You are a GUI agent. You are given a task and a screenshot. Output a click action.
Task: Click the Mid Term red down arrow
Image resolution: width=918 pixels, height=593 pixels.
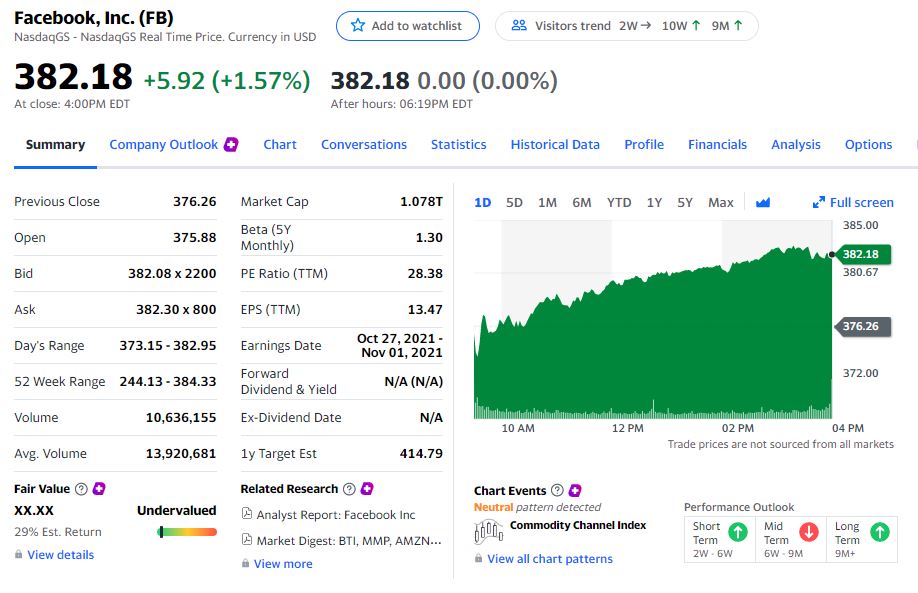click(809, 532)
